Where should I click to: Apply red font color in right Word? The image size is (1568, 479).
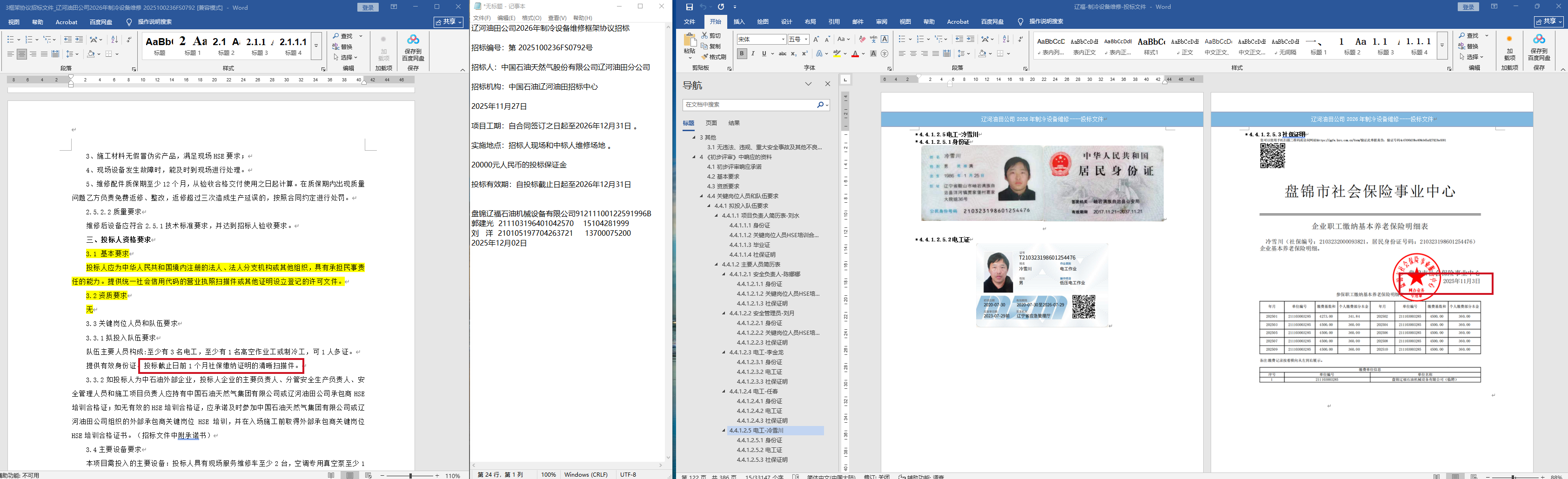point(855,53)
